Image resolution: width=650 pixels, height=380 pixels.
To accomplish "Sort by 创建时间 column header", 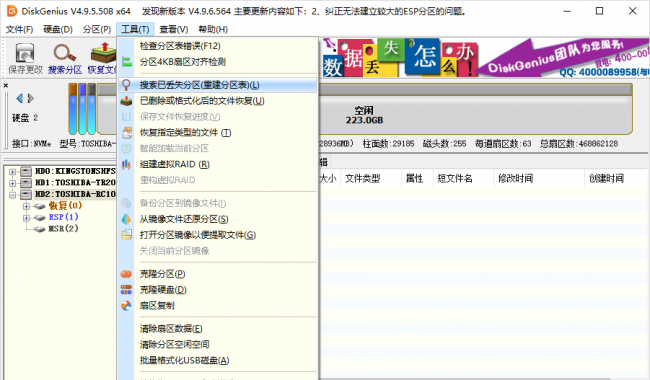I will tap(606, 179).
